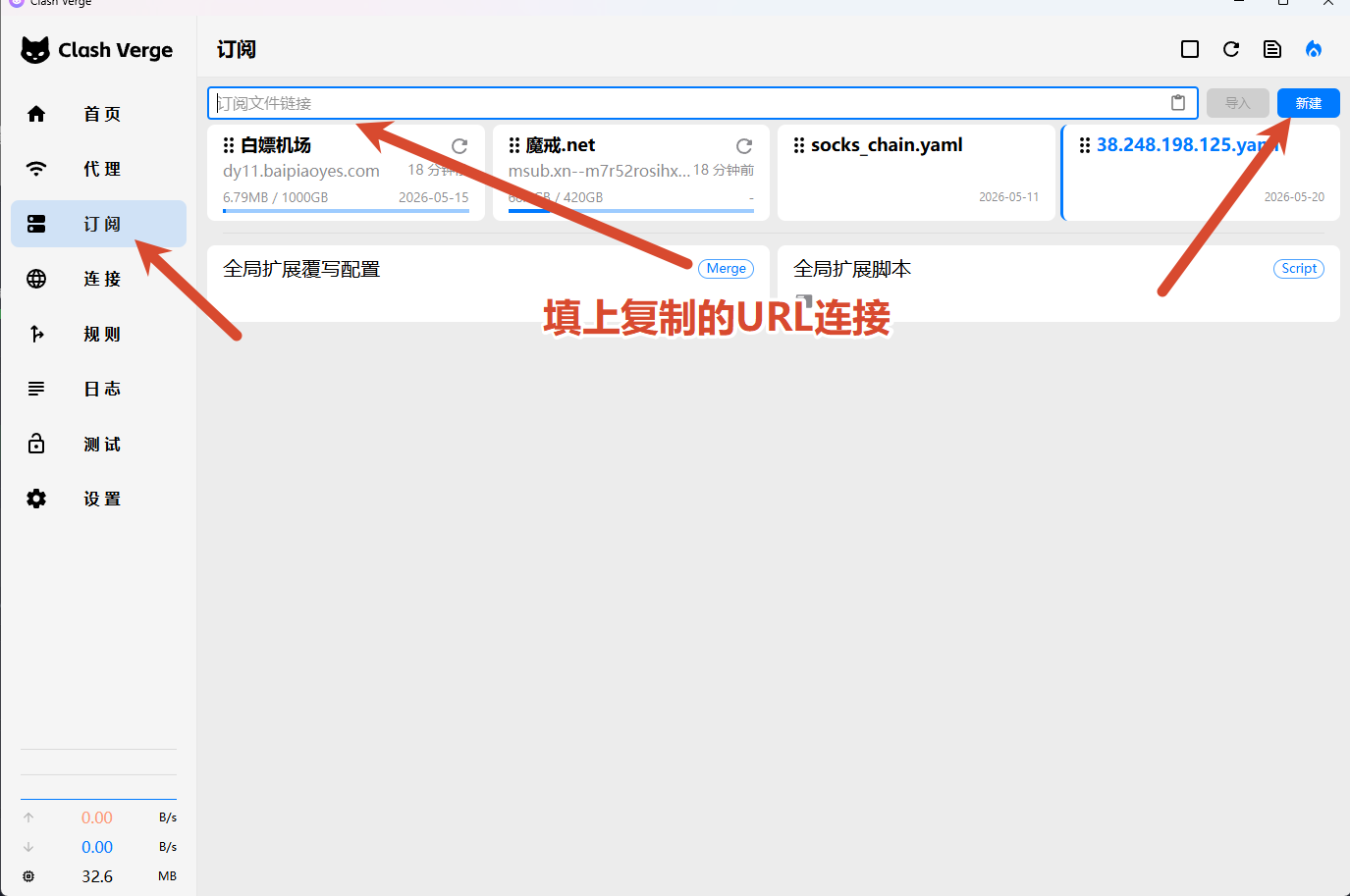Grab handle of the 魔戒.net card
This screenshot has height=896, width=1350.
[x=514, y=145]
